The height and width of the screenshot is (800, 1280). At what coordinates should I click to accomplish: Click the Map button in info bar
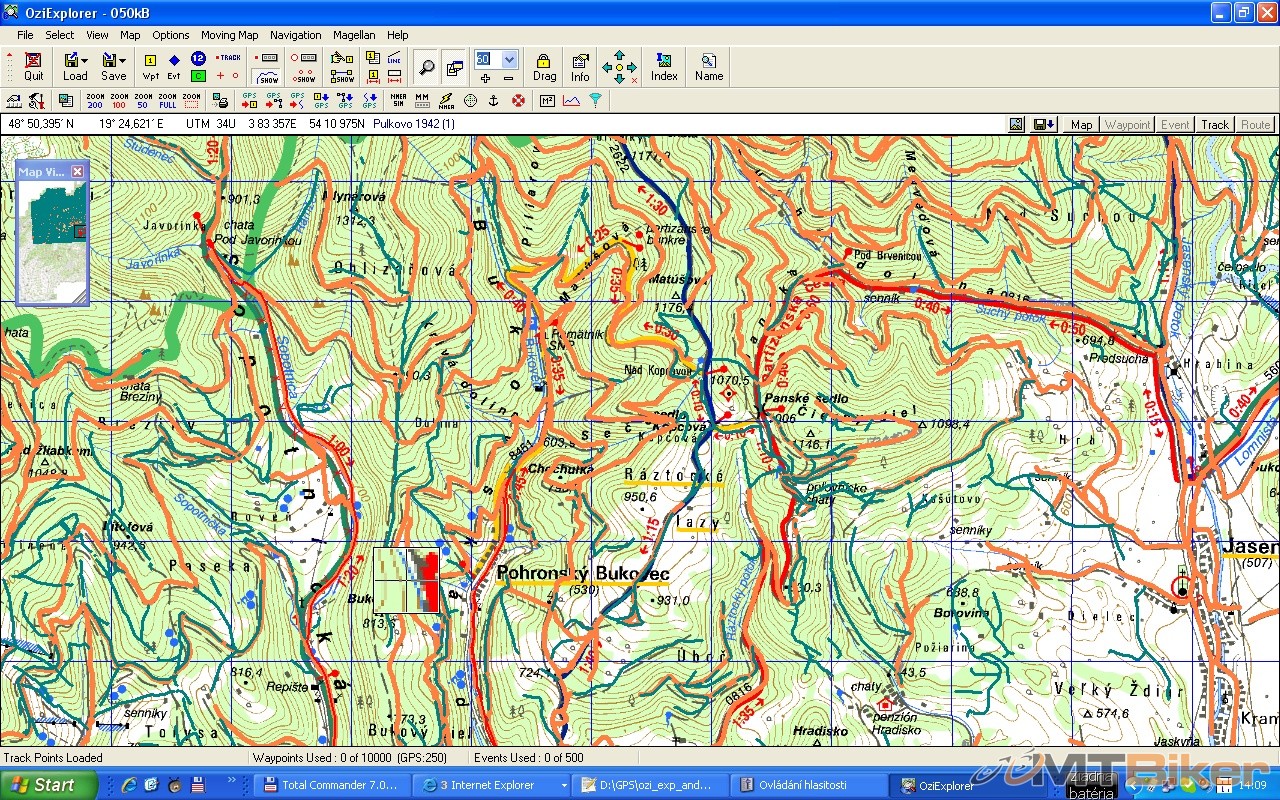click(x=1081, y=125)
